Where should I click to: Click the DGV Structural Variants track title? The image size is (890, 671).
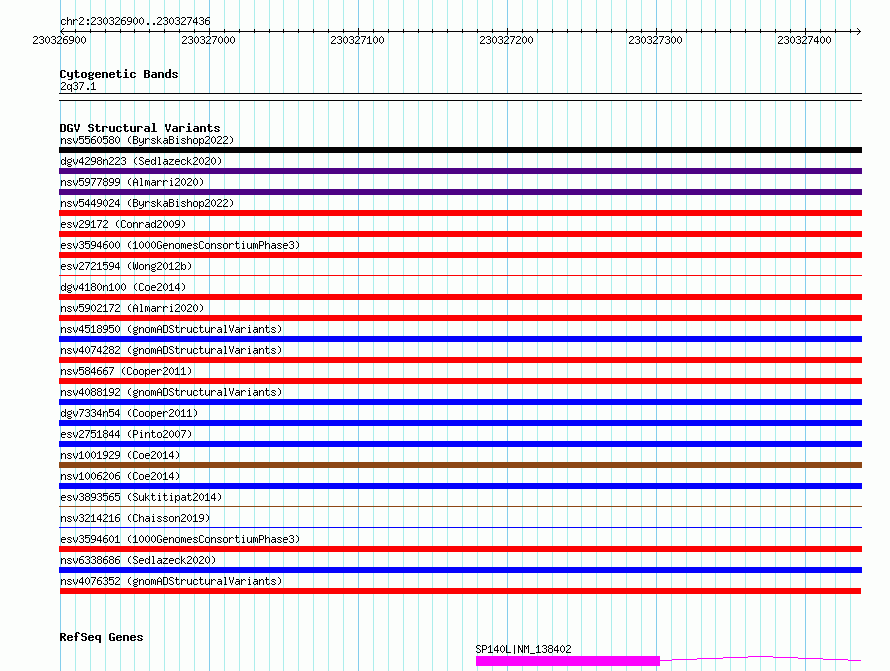tap(140, 128)
